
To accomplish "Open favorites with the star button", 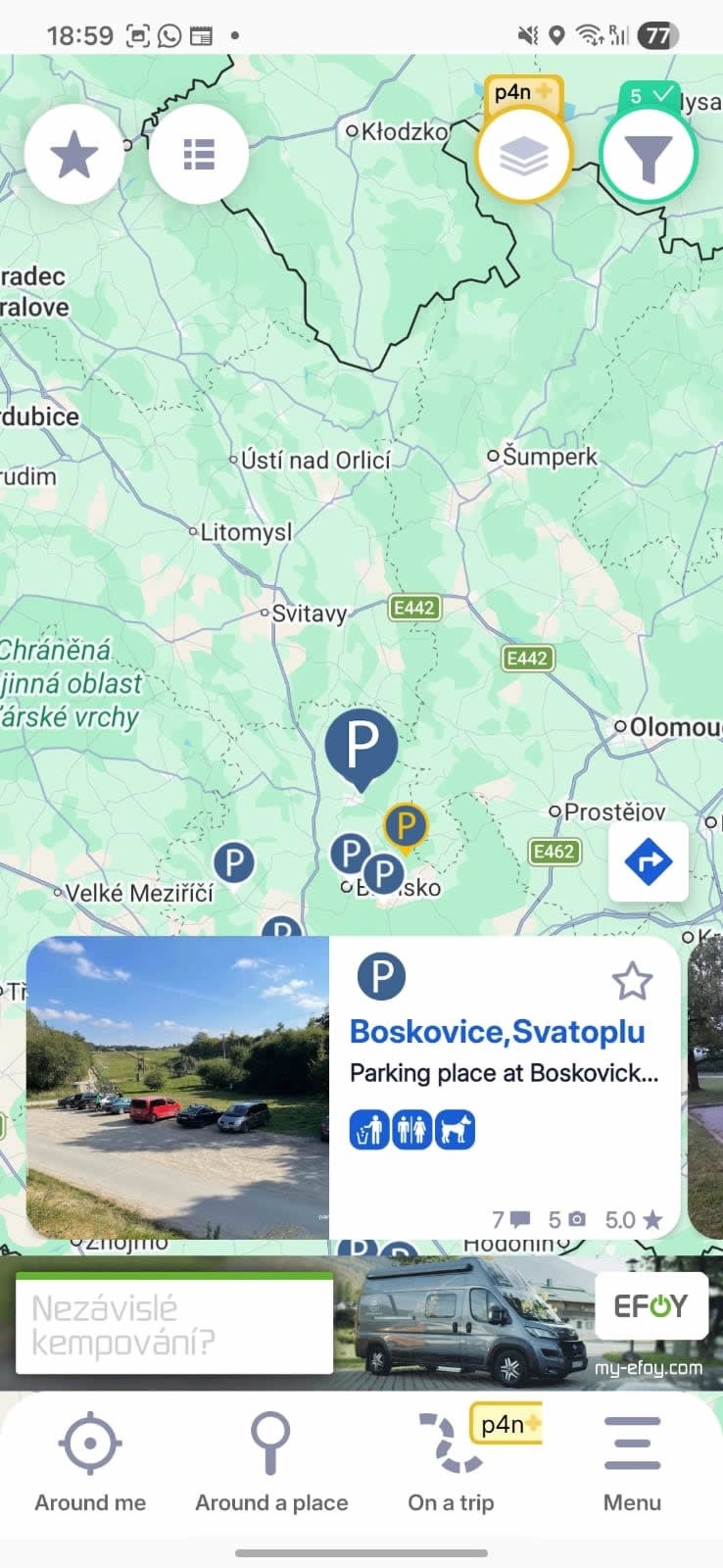I will click(74, 155).
